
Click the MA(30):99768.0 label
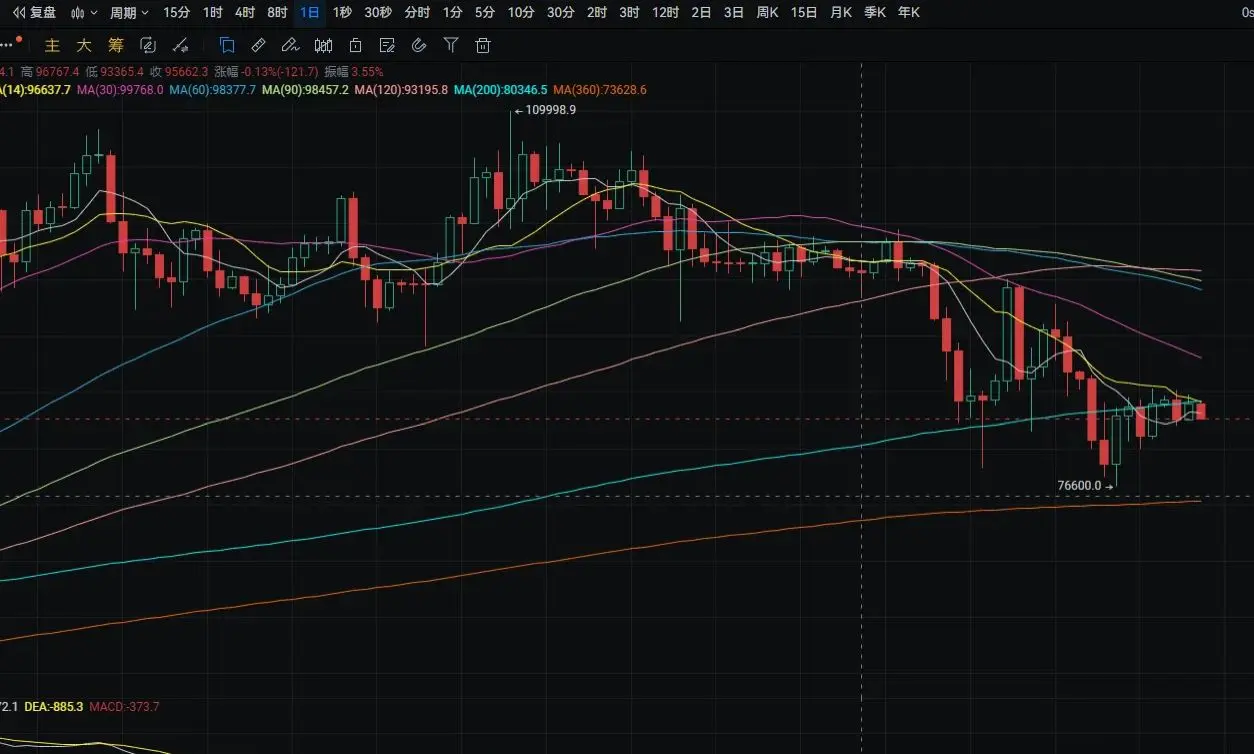click(121, 90)
